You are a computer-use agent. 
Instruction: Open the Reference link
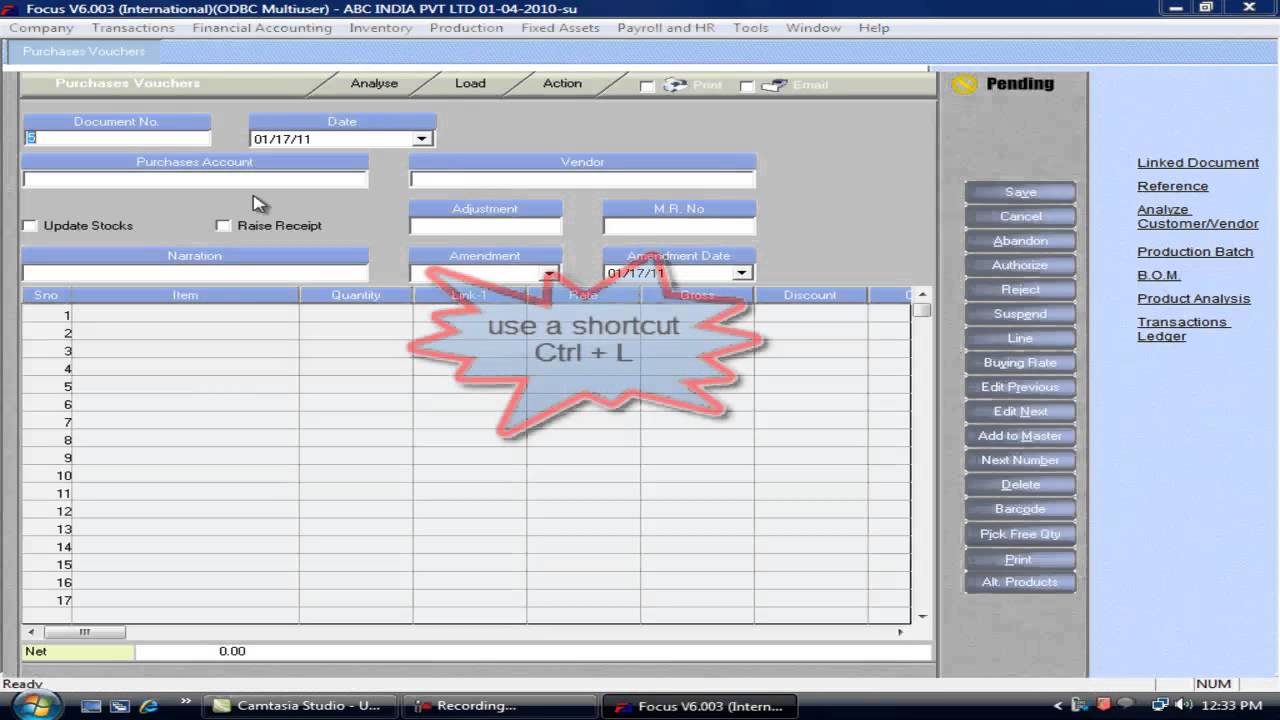tap(1172, 186)
